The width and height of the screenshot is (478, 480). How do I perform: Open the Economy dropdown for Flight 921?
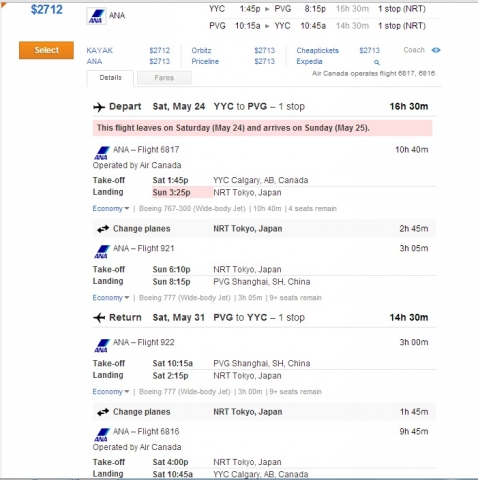pos(111,298)
